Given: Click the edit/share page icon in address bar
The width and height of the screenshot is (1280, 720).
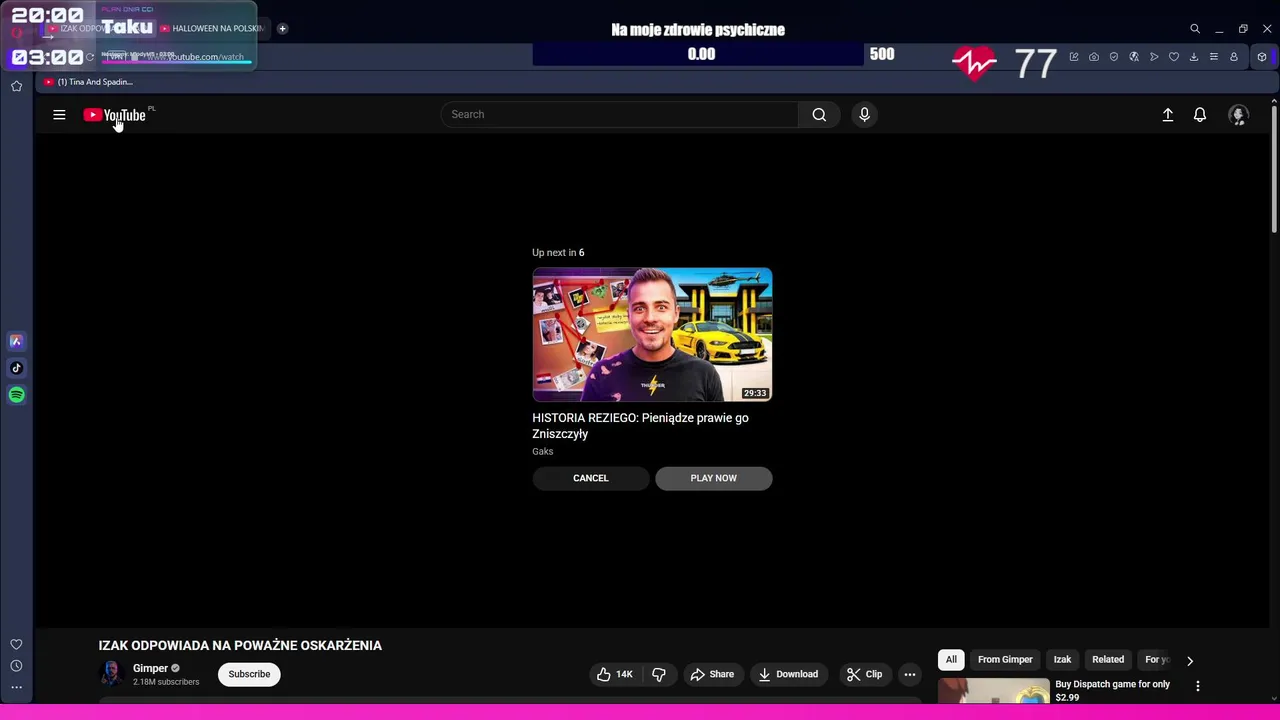Looking at the screenshot, I should tap(1074, 57).
